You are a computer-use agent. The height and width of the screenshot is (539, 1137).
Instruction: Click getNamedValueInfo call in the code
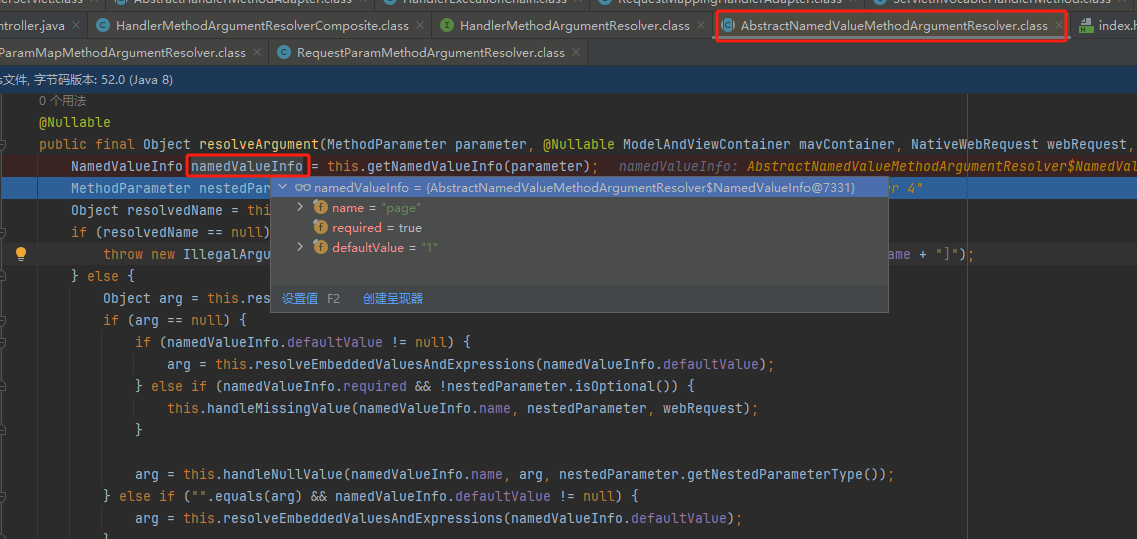(435, 166)
